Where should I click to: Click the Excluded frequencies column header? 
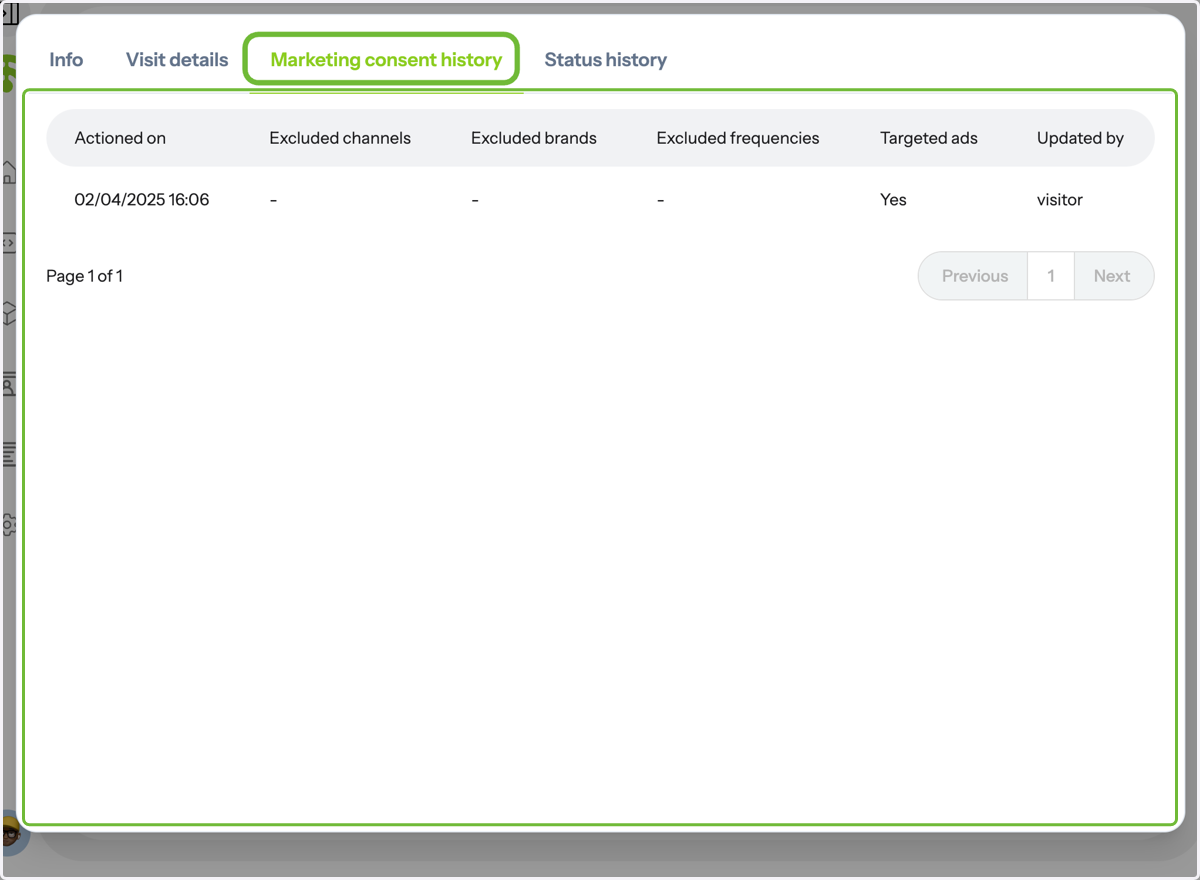(x=738, y=138)
